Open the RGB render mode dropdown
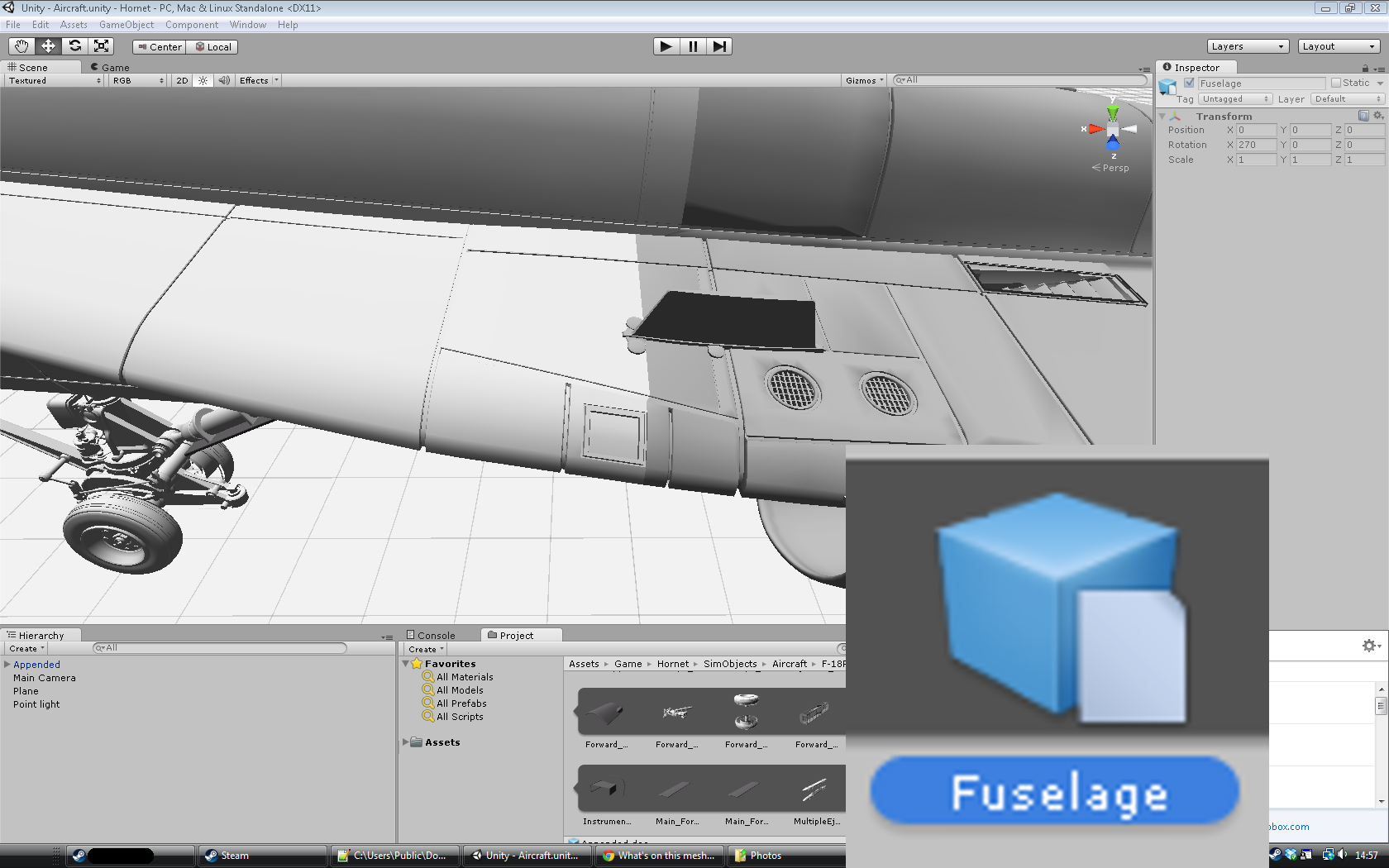This screenshot has width=1389, height=868. coord(138,80)
